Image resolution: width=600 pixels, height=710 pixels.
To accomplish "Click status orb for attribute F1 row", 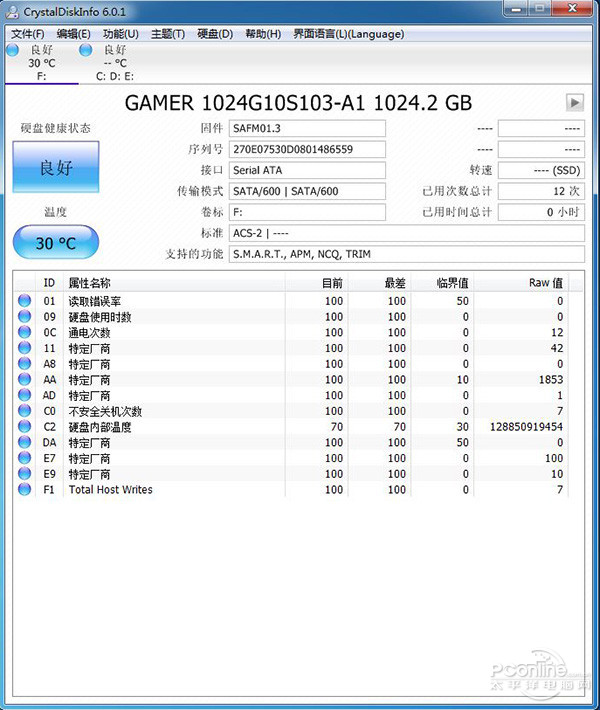I will [24, 489].
